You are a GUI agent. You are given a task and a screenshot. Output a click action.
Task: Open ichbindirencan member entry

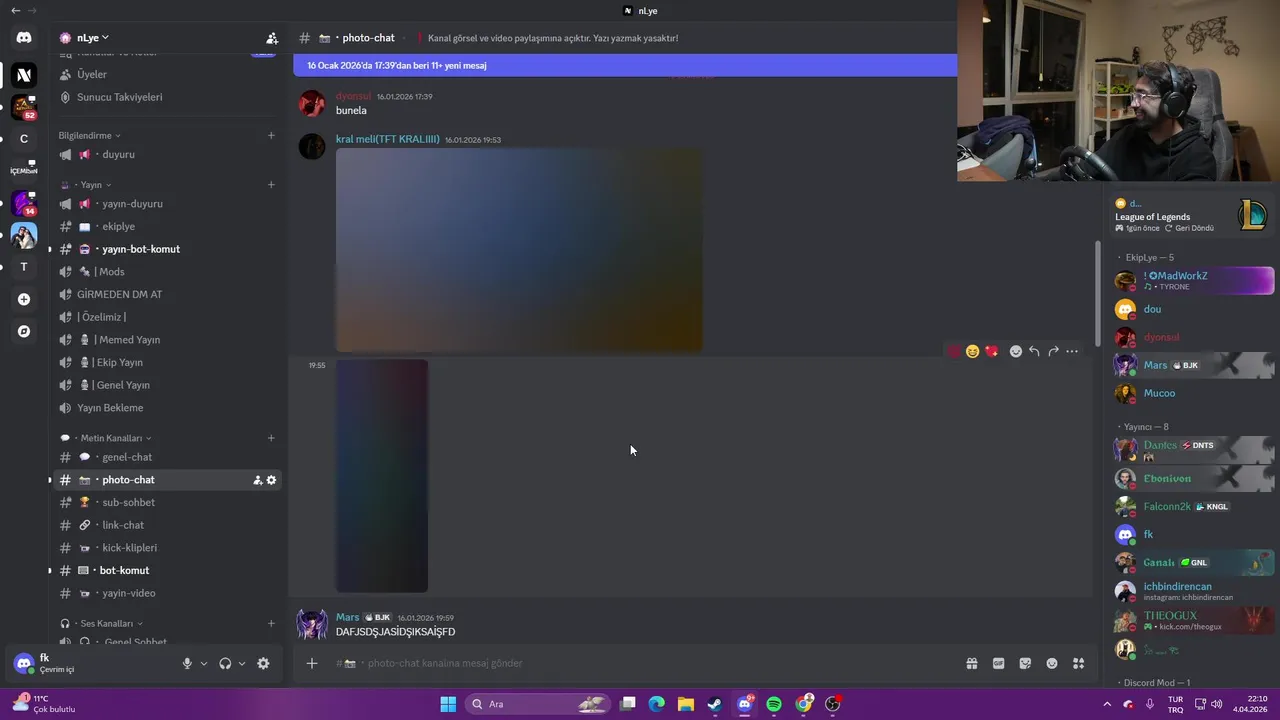1194,591
